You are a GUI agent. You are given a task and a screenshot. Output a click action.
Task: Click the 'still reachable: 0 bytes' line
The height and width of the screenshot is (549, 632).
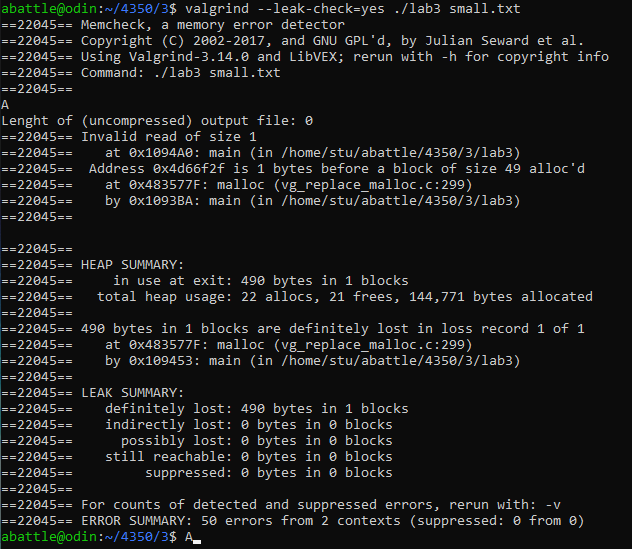[249, 456]
